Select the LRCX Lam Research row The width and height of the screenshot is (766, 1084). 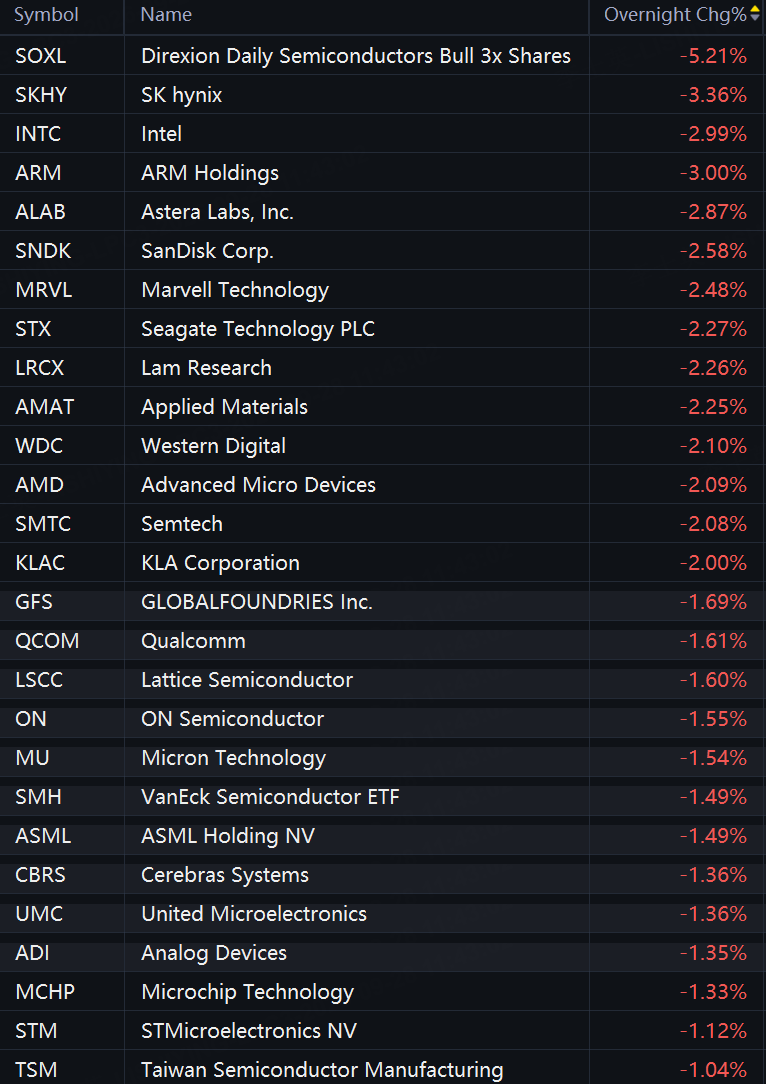tap(383, 368)
